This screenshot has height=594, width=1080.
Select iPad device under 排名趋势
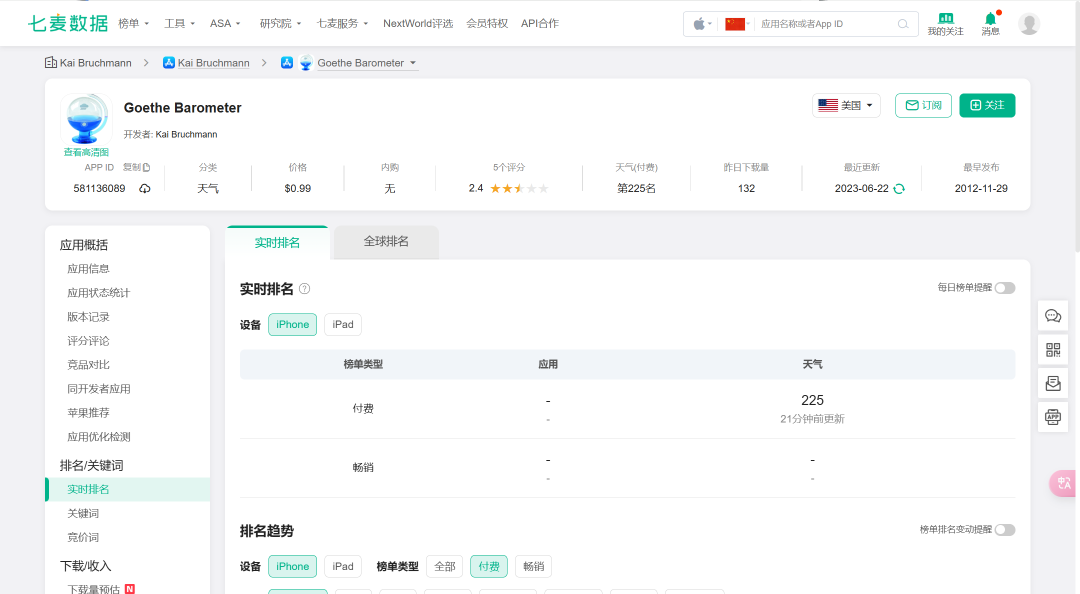pyautogui.click(x=343, y=566)
